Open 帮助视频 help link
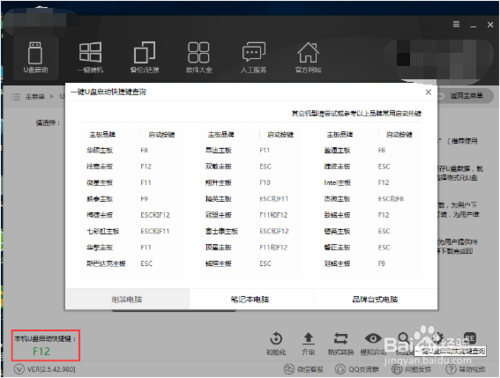This screenshot has width=500, height=378. click(465, 369)
